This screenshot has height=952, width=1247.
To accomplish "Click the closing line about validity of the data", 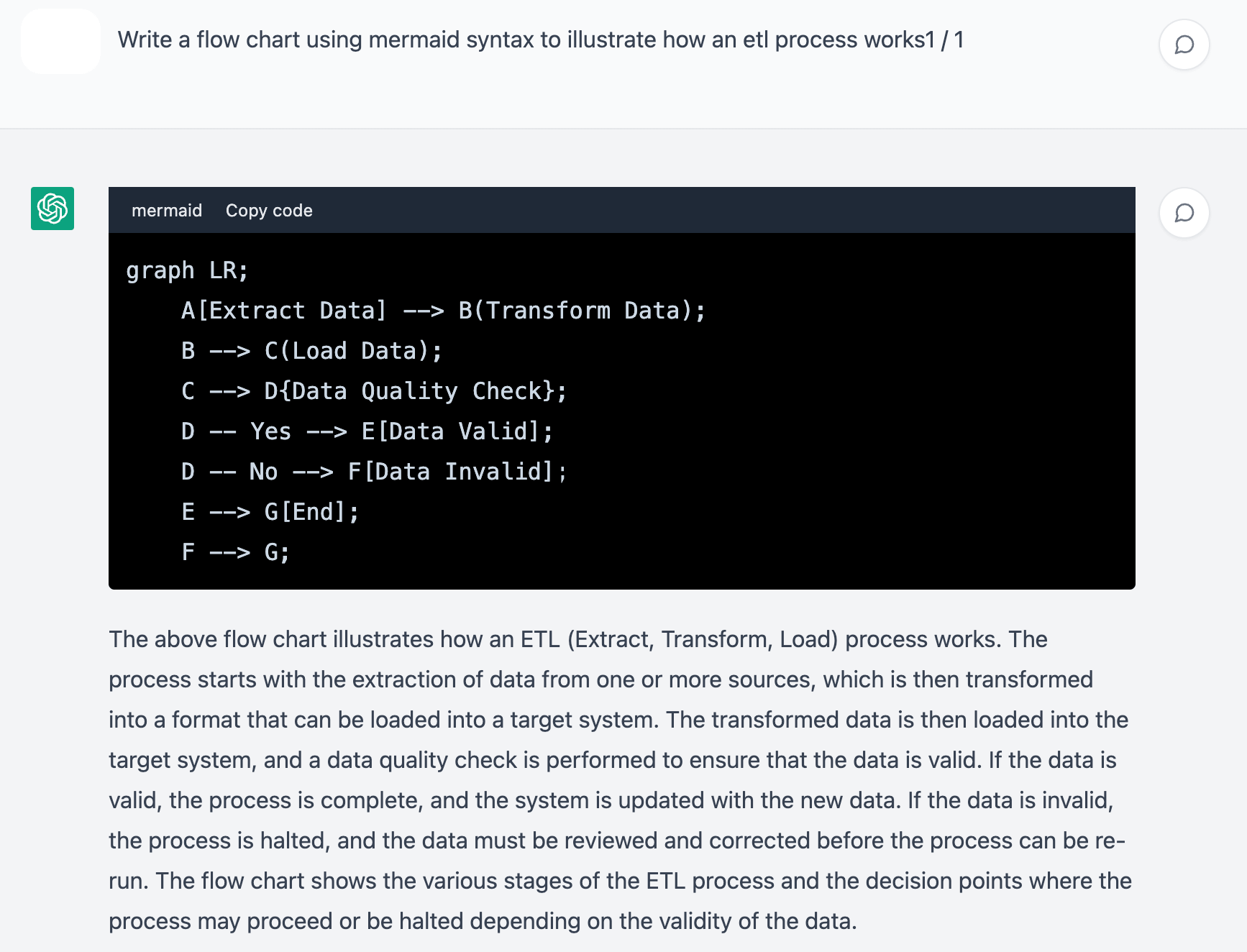I will (x=483, y=921).
